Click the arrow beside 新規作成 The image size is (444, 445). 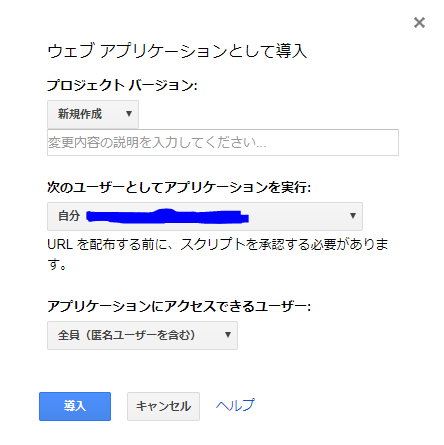coord(129,114)
